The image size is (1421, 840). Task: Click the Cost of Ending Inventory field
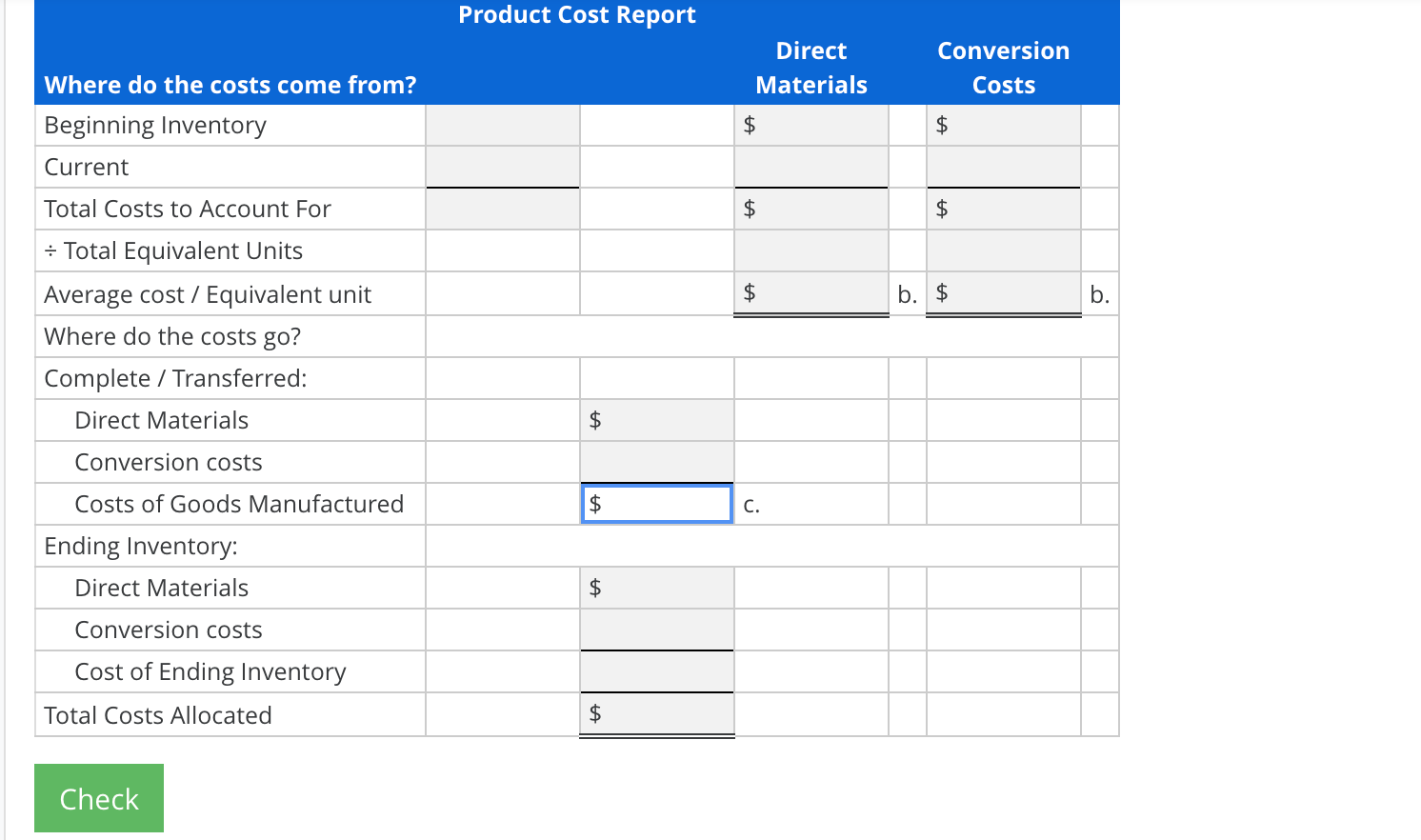coord(657,671)
